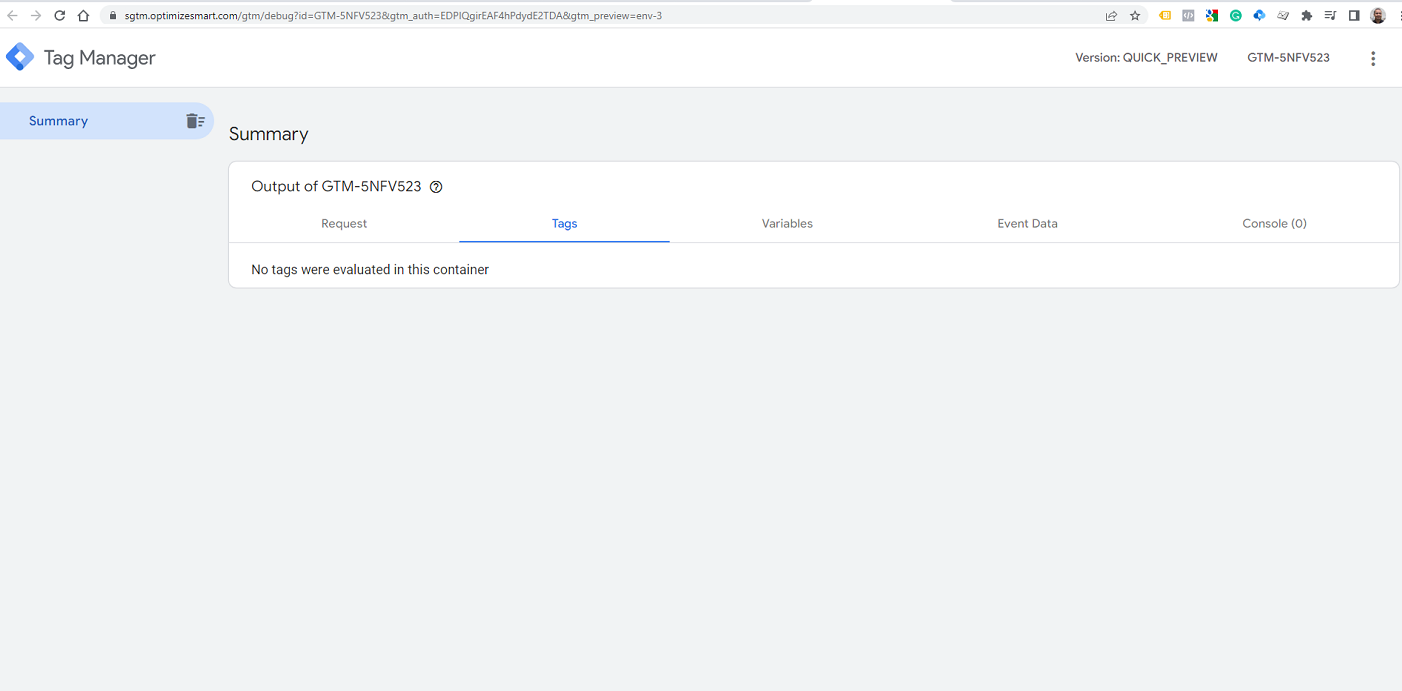Viewport: 1402px width, 691px height.
Task: Open the Variables tab
Action: click(x=787, y=224)
